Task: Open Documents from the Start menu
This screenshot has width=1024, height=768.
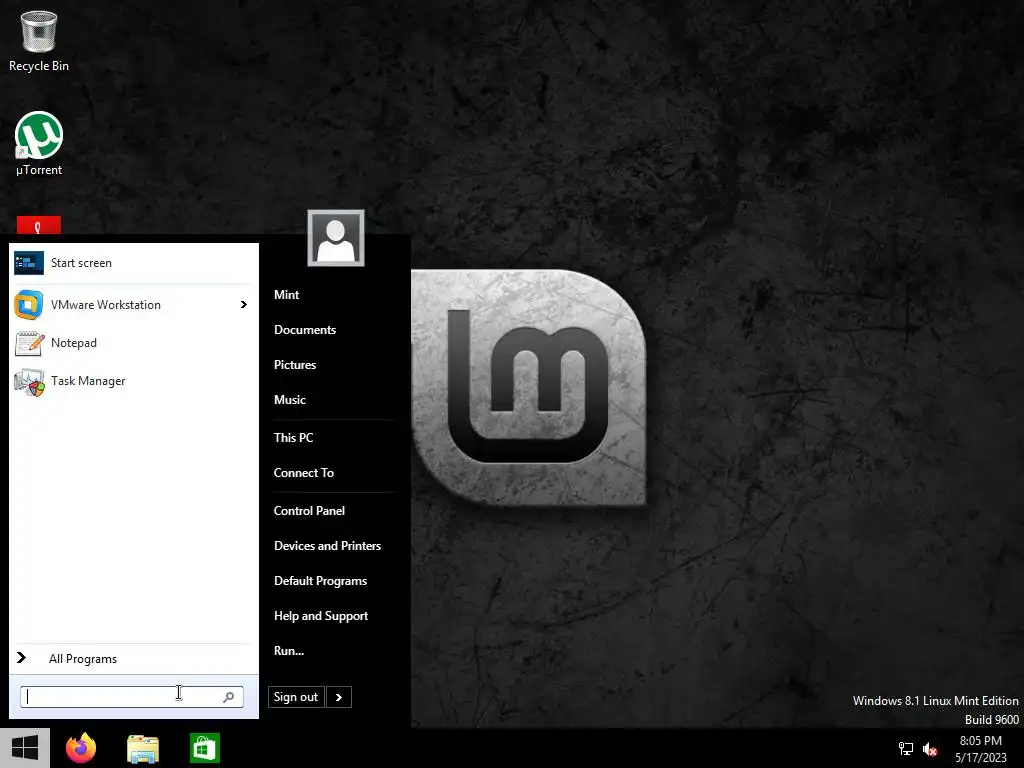Action: click(x=305, y=330)
